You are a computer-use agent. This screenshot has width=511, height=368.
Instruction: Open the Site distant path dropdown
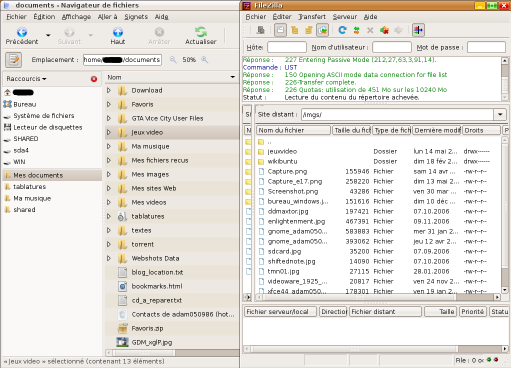[500, 114]
